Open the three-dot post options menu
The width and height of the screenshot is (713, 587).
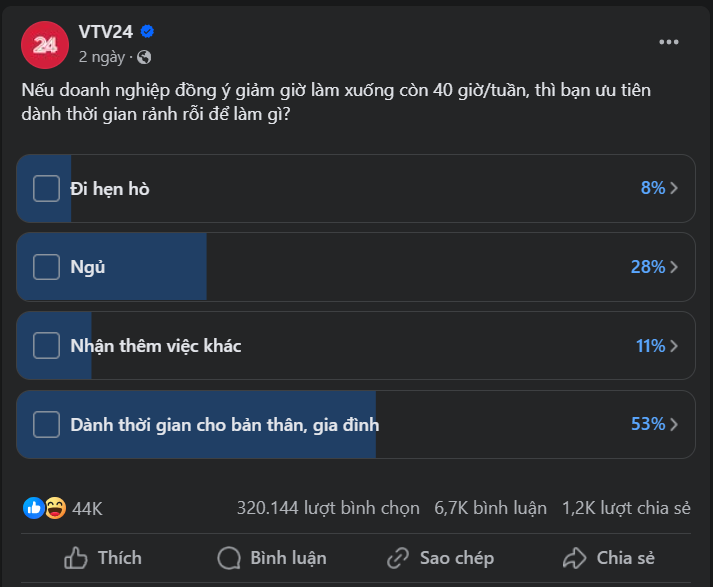[669, 42]
